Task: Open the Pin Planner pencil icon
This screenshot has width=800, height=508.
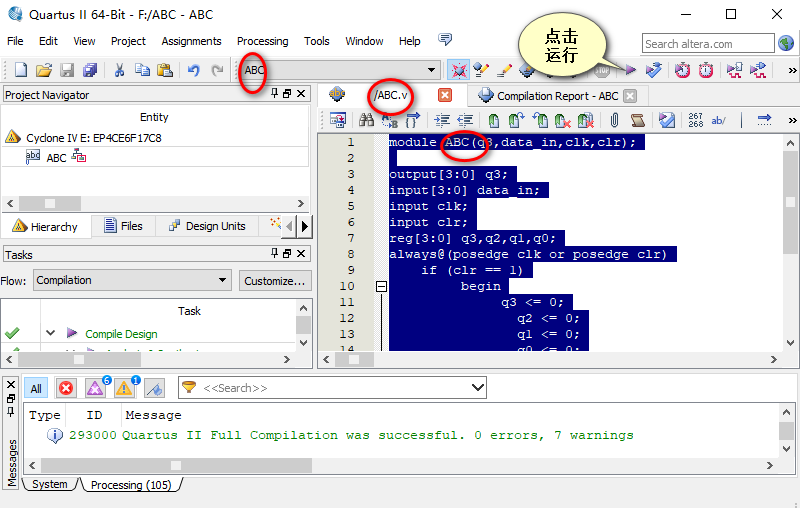Action: [x=504, y=70]
